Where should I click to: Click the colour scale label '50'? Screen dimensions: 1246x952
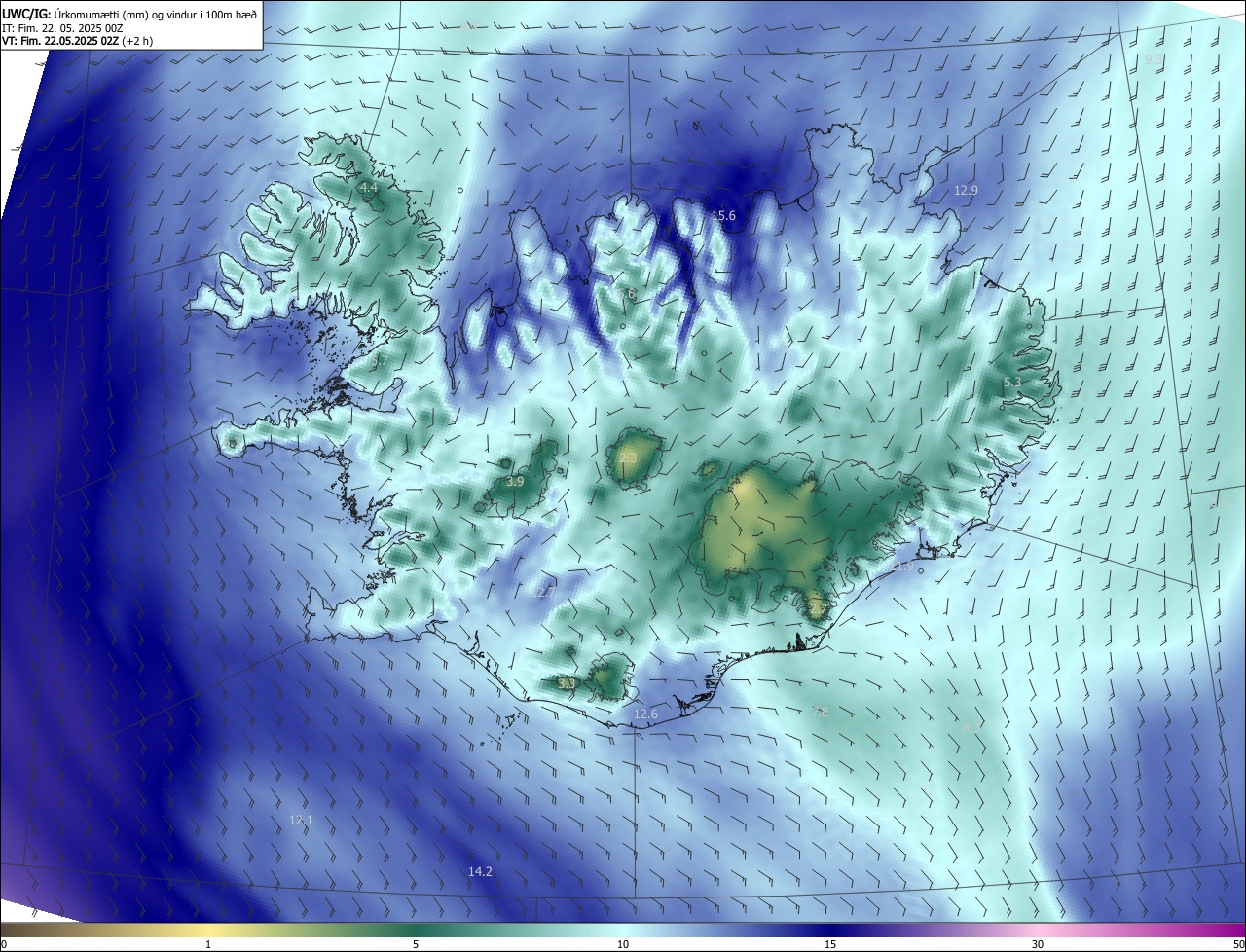1238,945
